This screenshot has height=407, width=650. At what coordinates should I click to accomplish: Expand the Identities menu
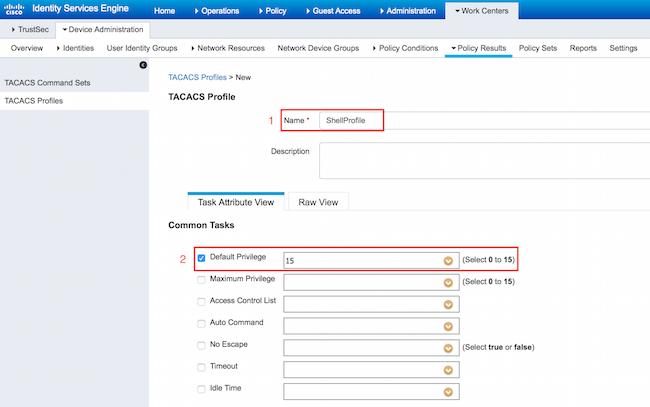(x=75, y=48)
